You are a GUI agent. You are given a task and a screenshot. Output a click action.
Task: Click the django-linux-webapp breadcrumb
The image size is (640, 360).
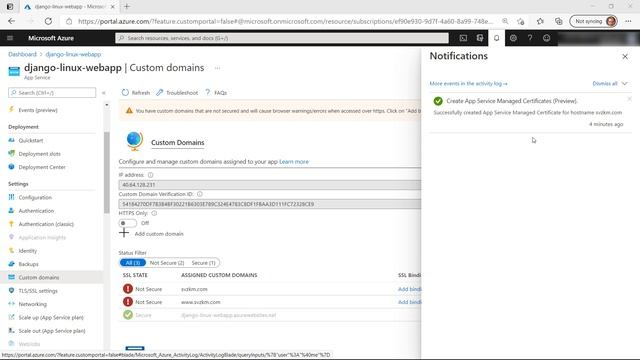[73, 54]
